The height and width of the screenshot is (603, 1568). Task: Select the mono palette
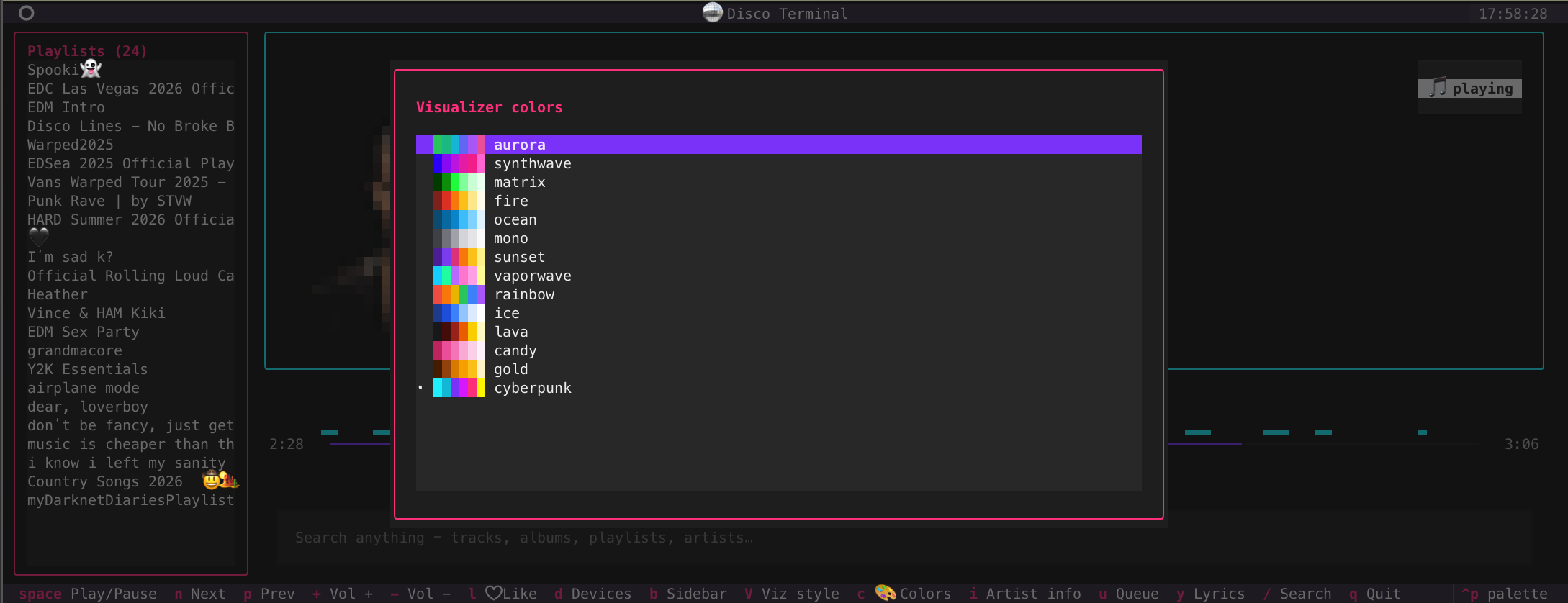coord(778,238)
